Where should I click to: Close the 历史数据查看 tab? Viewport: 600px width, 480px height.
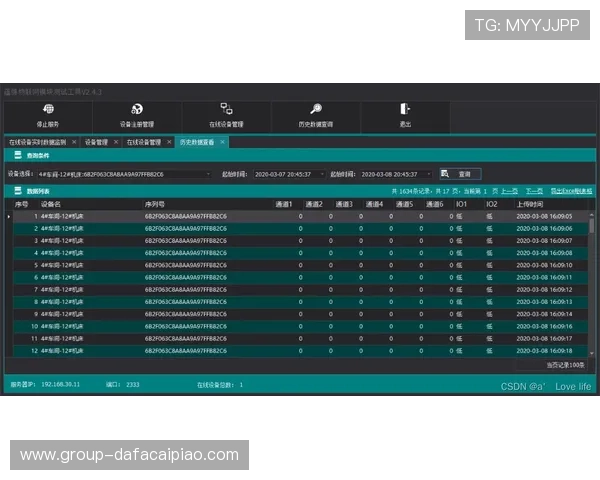(222, 142)
